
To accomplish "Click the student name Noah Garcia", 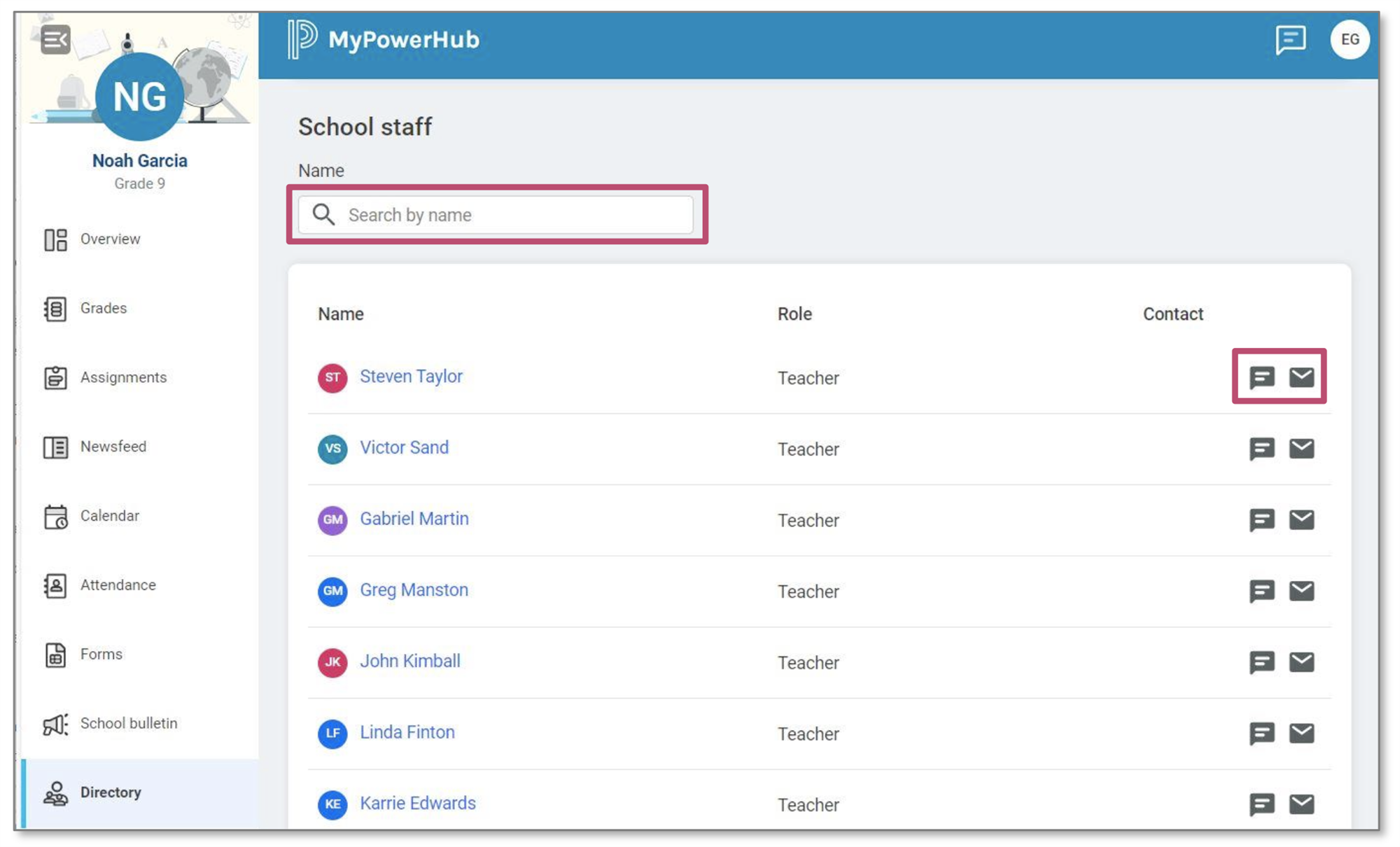I will point(139,161).
